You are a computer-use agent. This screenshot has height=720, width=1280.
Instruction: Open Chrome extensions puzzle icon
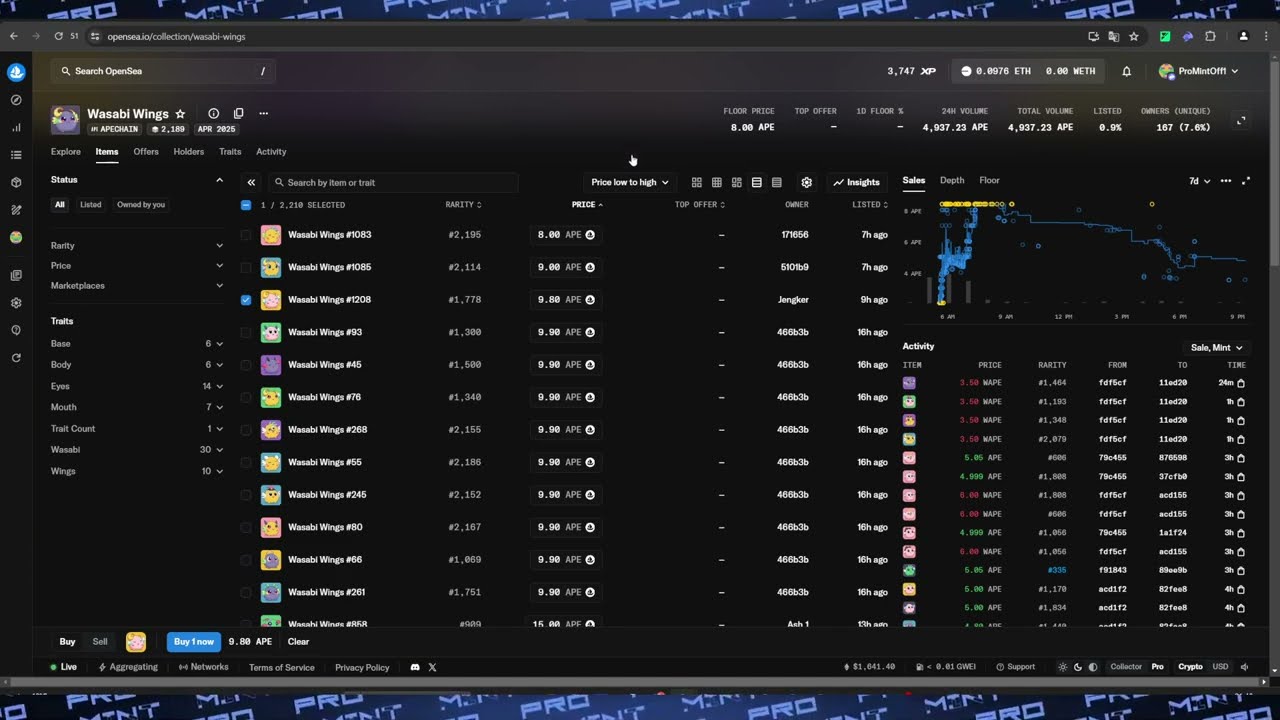1210,36
